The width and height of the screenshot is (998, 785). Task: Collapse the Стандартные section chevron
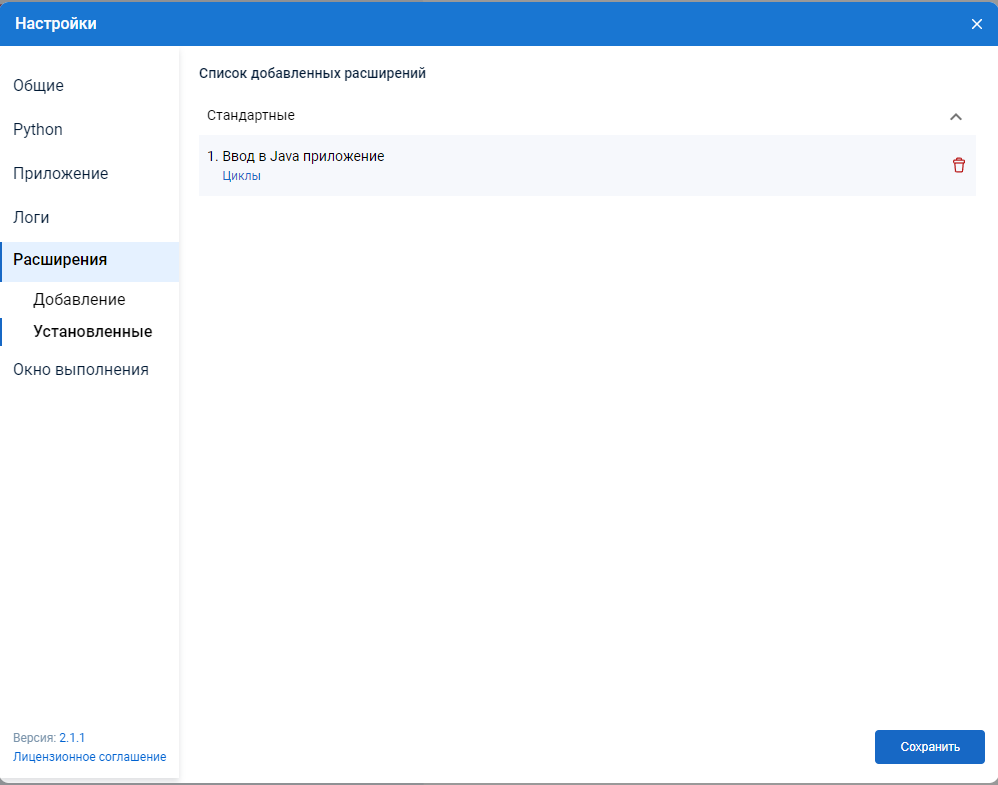(955, 116)
